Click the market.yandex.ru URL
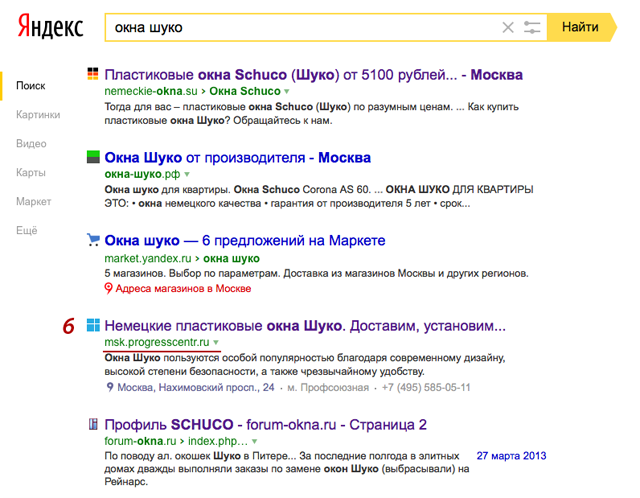The width and height of the screenshot is (640, 498). pyautogui.click(x=148, y=258)
